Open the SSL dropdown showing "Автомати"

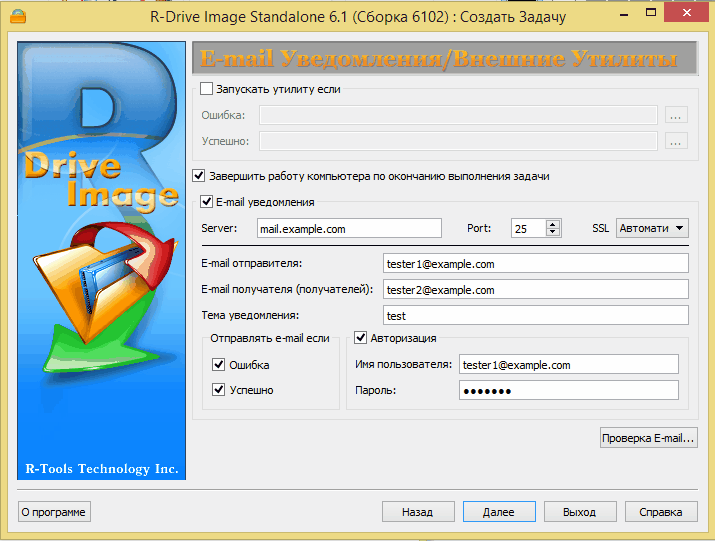[652, 228]
